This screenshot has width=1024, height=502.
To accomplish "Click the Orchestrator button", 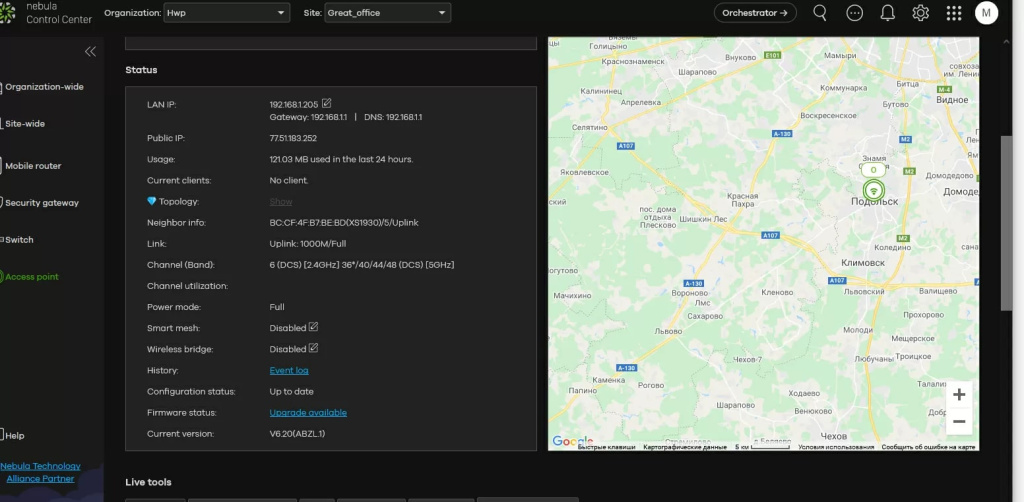I will [755, 13].
